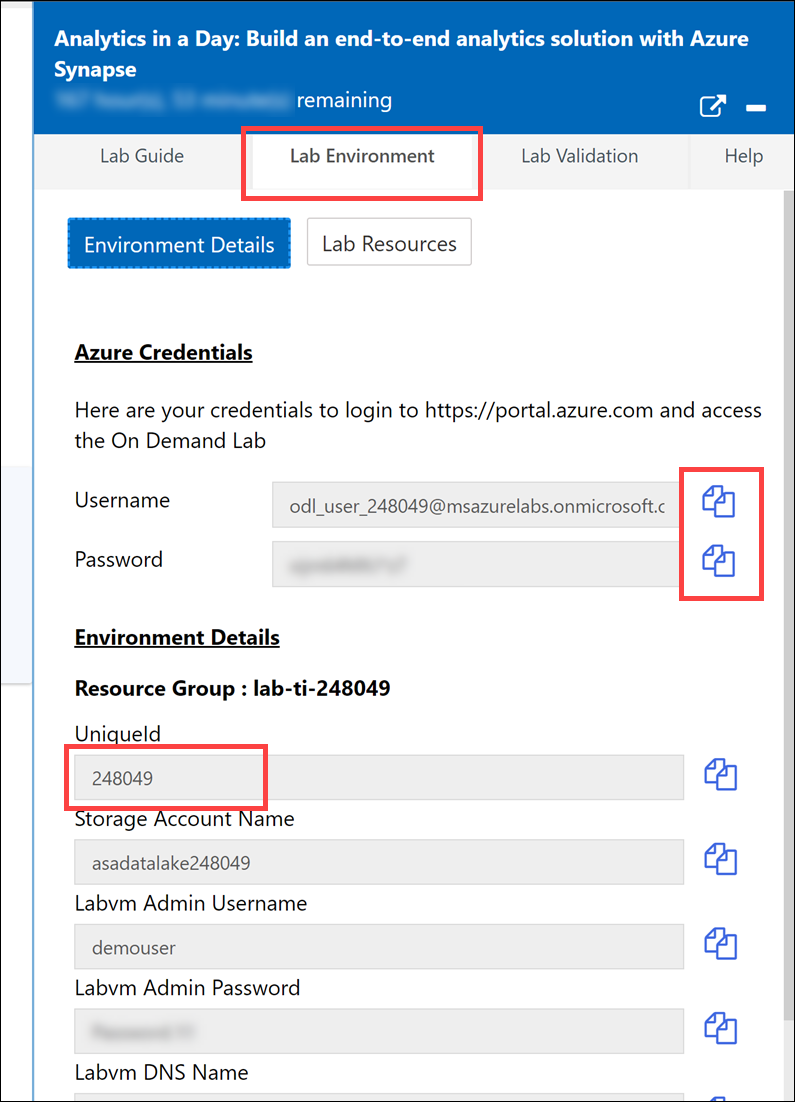795x1102 pixels.
Task: Go to the Help tab
Action: tap(743, 156)
